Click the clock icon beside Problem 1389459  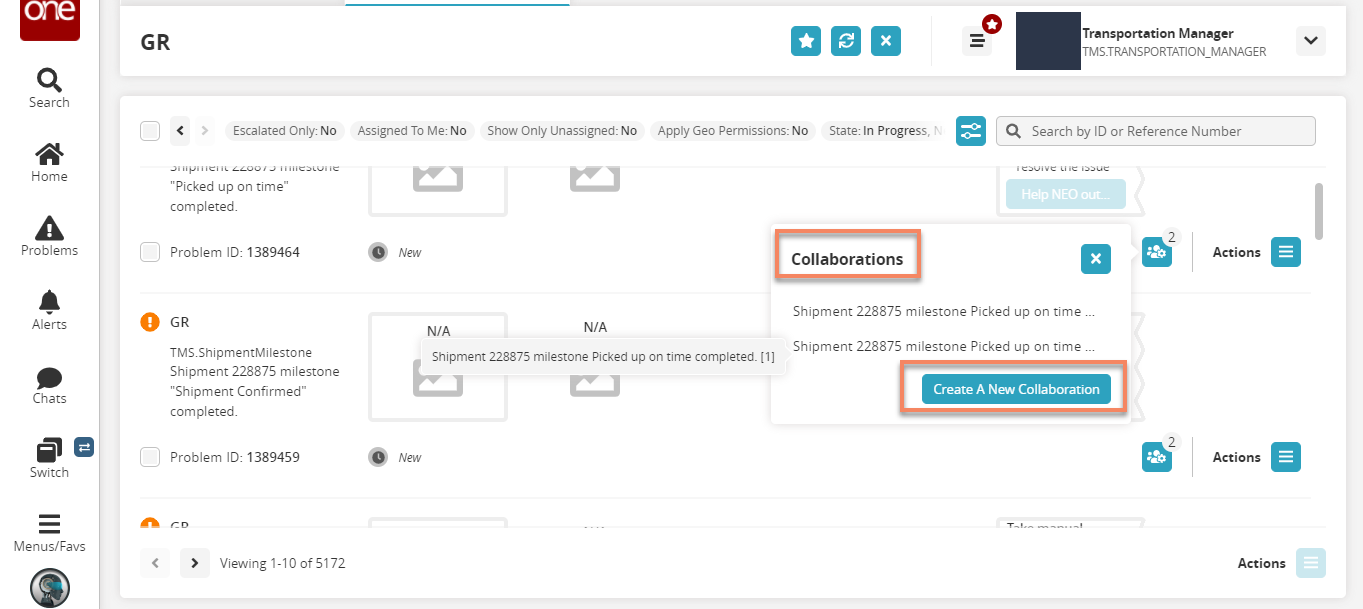pyautogui.click(x=378, y=458)
